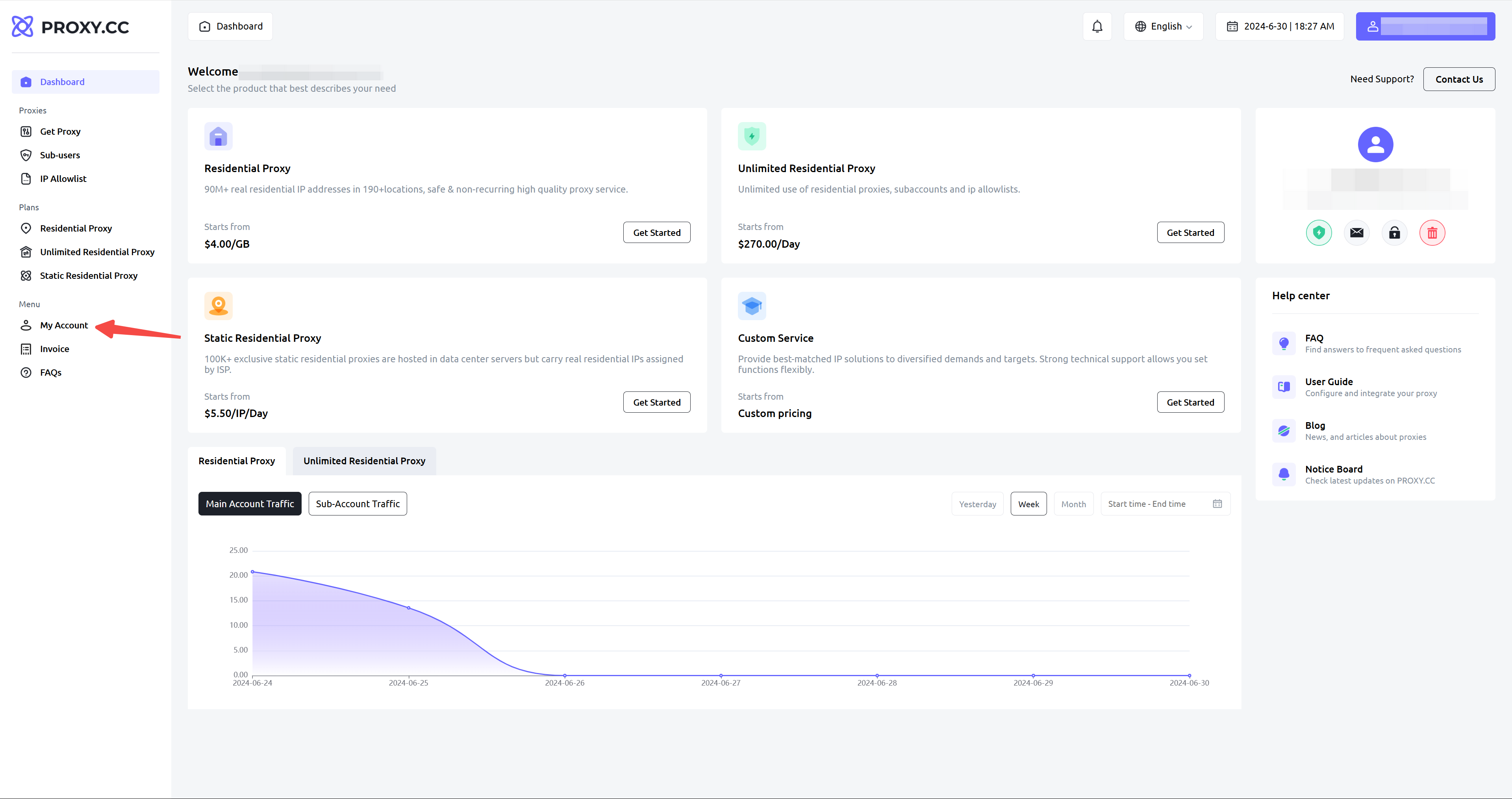Open the notification bell
This screenshot has width=1512, height=799.
pyautogui.click(x=1097, y=26)
